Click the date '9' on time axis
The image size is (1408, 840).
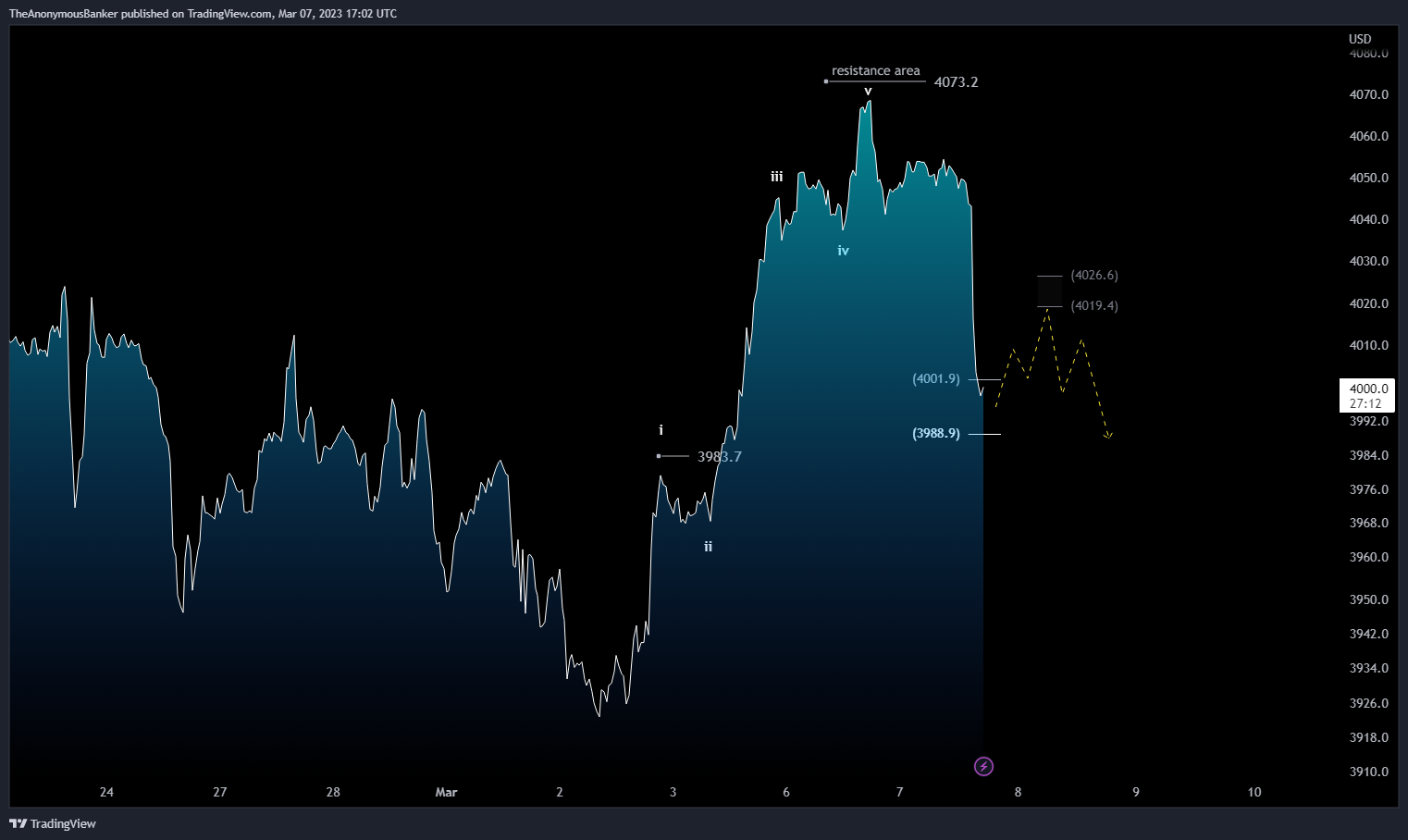pyautogui.click(x=1136, y=792)
